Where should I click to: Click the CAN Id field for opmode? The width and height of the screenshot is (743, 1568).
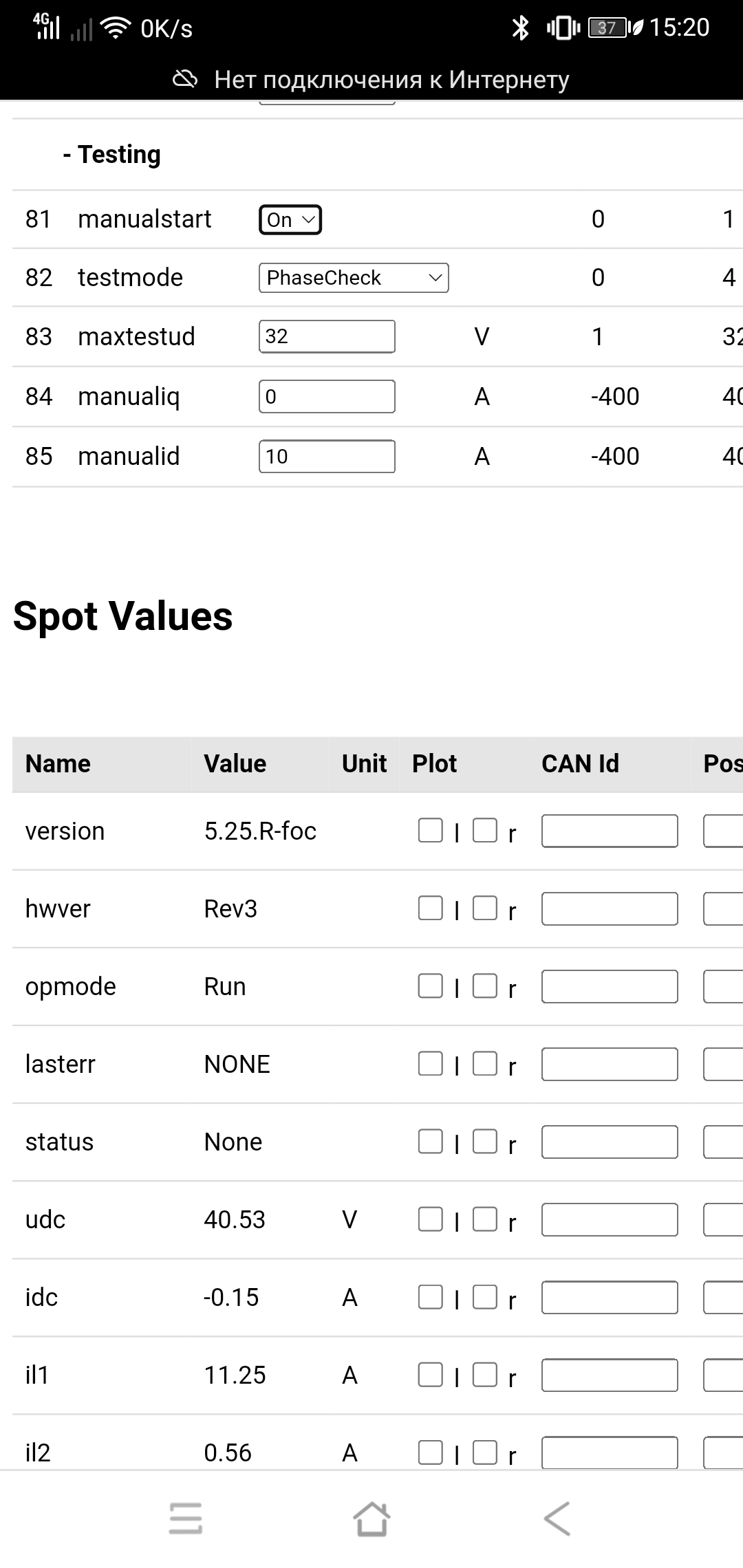point(610,987)
